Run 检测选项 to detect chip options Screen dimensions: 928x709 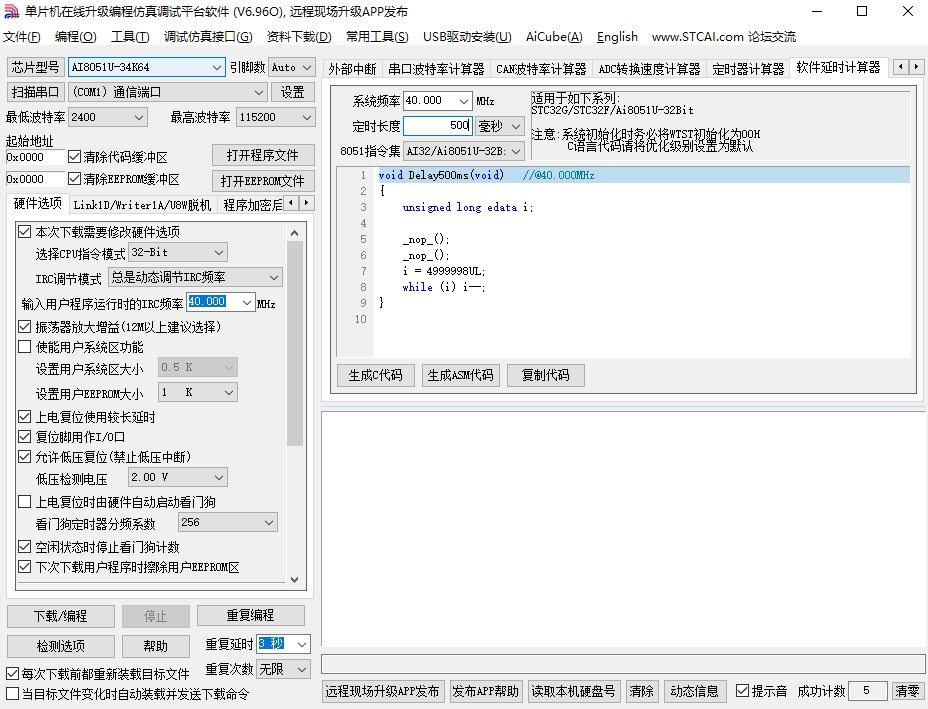tap(60, 645)
